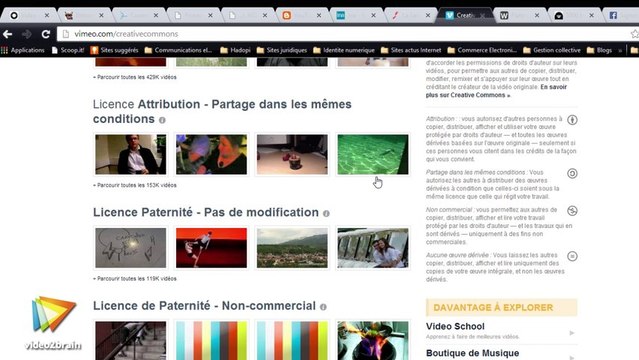Click the browser forward arrow

27,34
